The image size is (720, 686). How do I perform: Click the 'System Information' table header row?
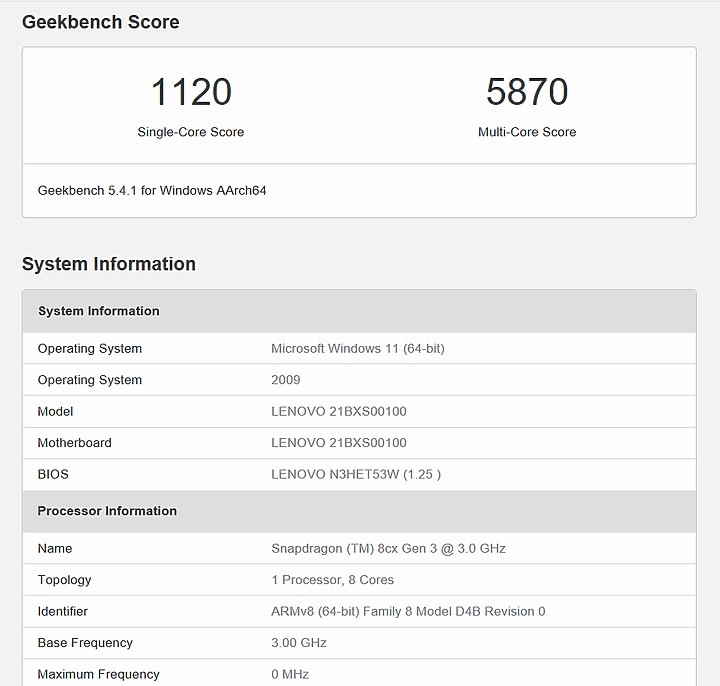(x=359, y=311)
